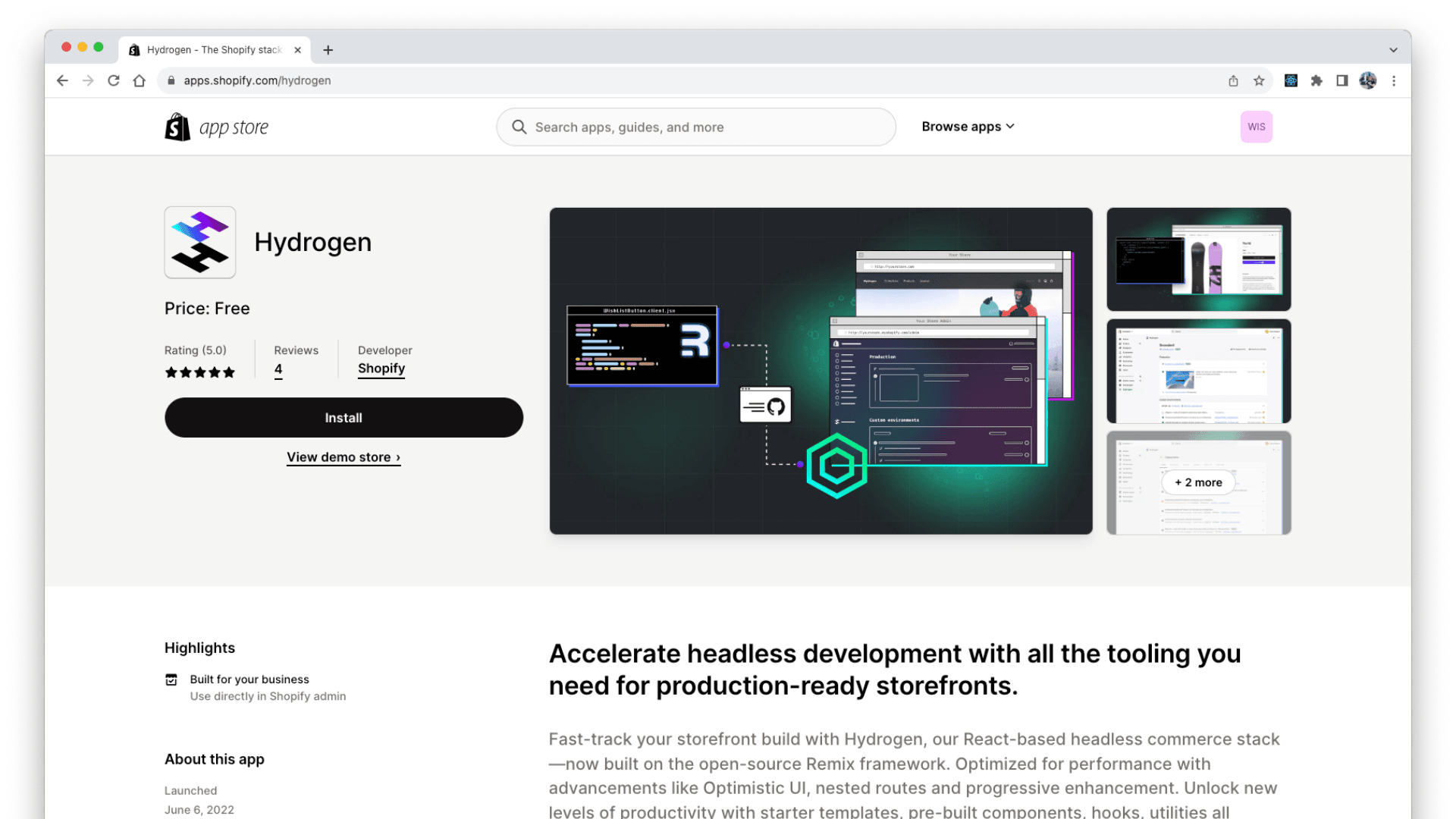The width and height of the screenshot is (1456, 819).
Task: Click the macOS green fullscreen button
Action: tap(99, 47)
